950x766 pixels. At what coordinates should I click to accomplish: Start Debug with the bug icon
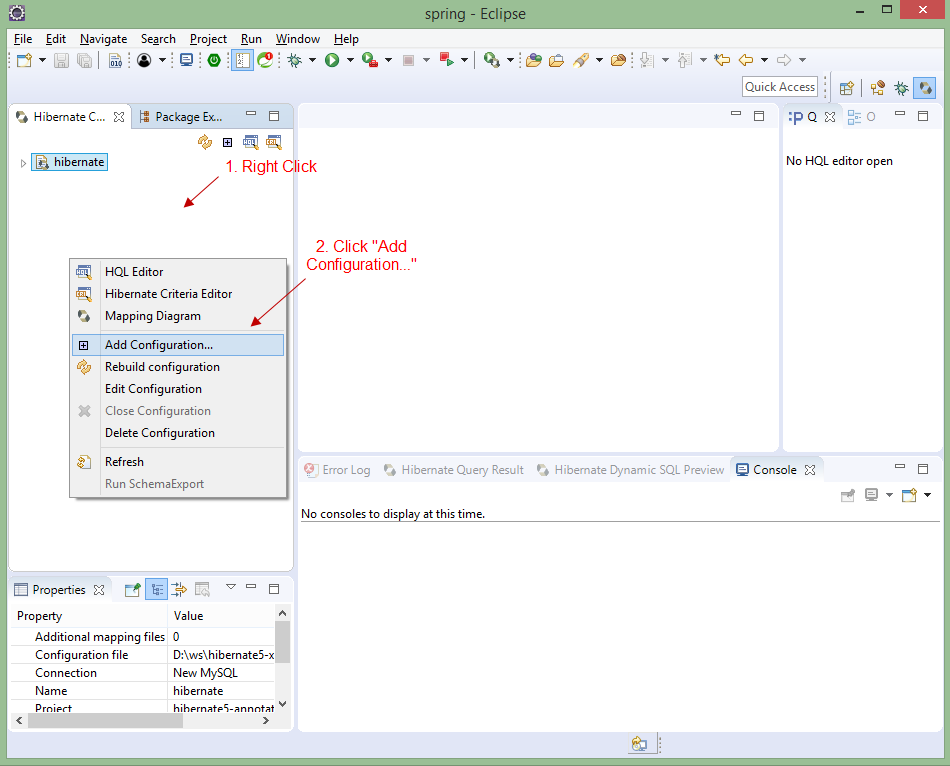pos(295,60)
